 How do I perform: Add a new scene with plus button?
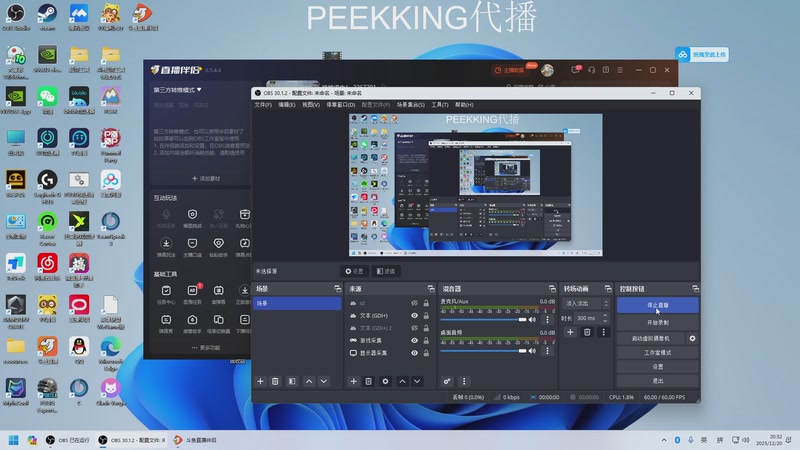[x=260, y=381]
